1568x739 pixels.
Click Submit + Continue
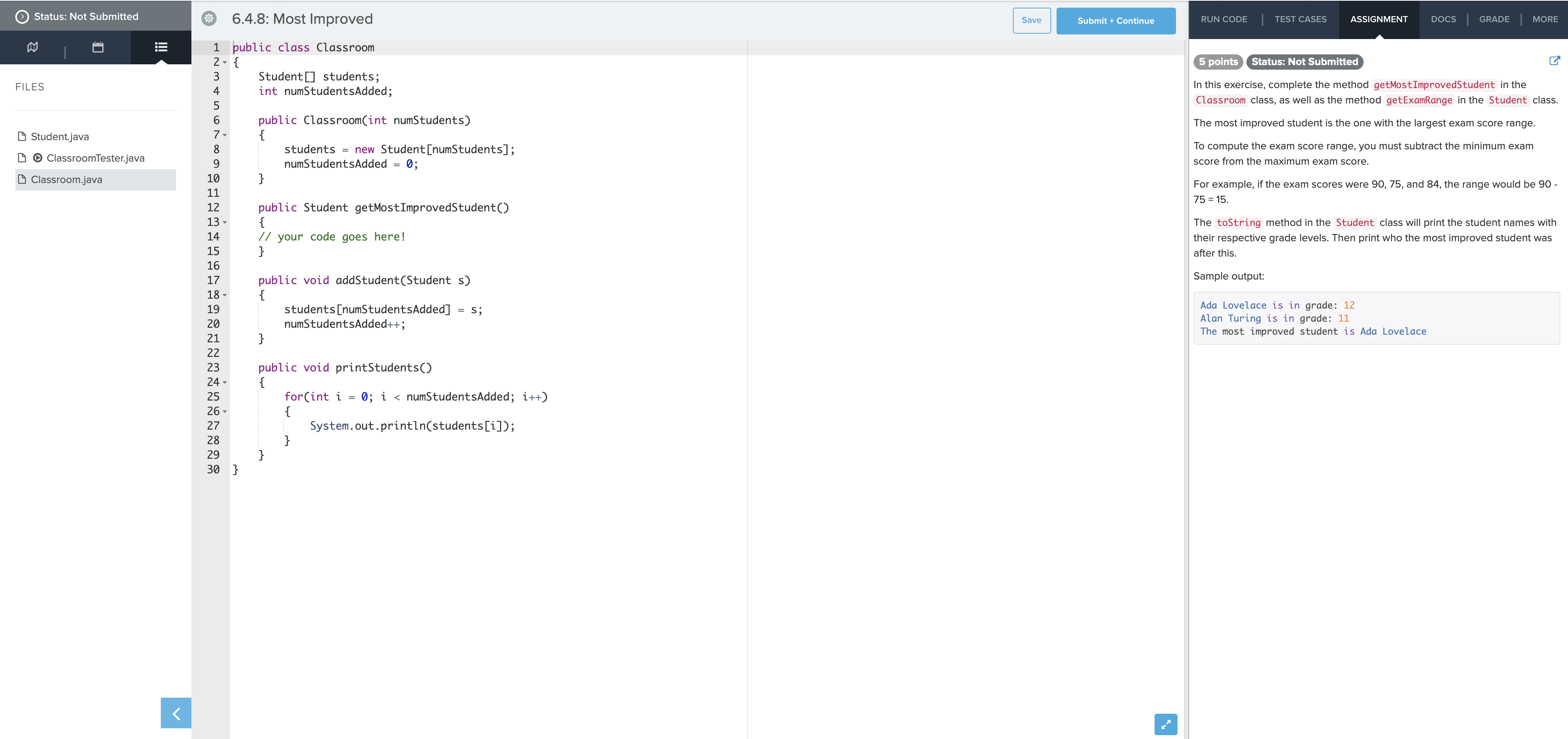pos(1116,21)
